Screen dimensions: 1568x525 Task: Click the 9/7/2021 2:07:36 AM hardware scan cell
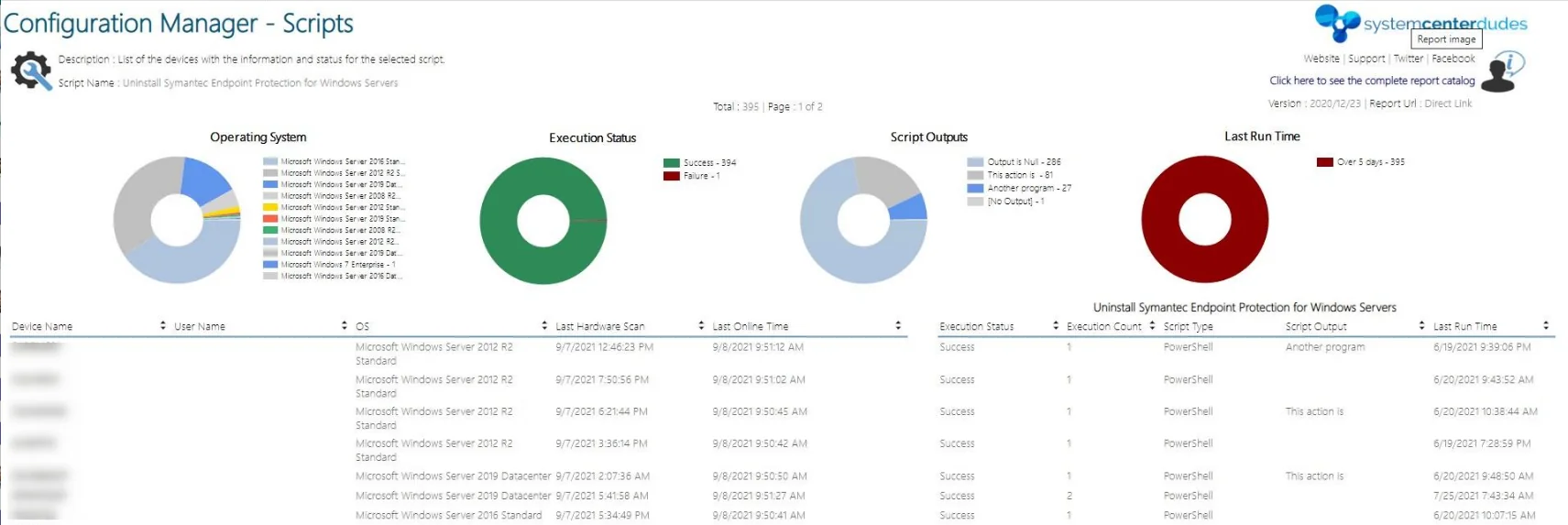[x=602, y=476]
